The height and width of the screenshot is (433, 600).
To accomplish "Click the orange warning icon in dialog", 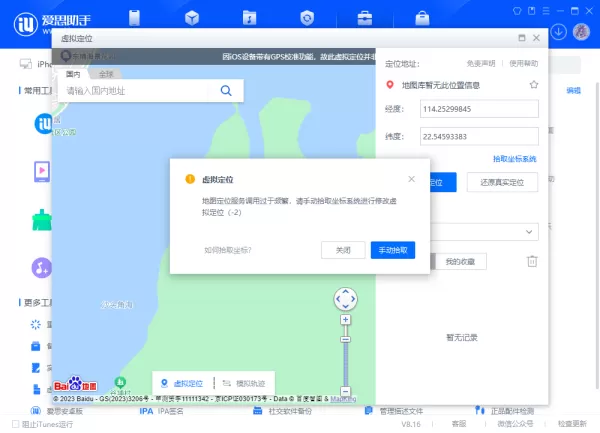I will pos(190,179).
